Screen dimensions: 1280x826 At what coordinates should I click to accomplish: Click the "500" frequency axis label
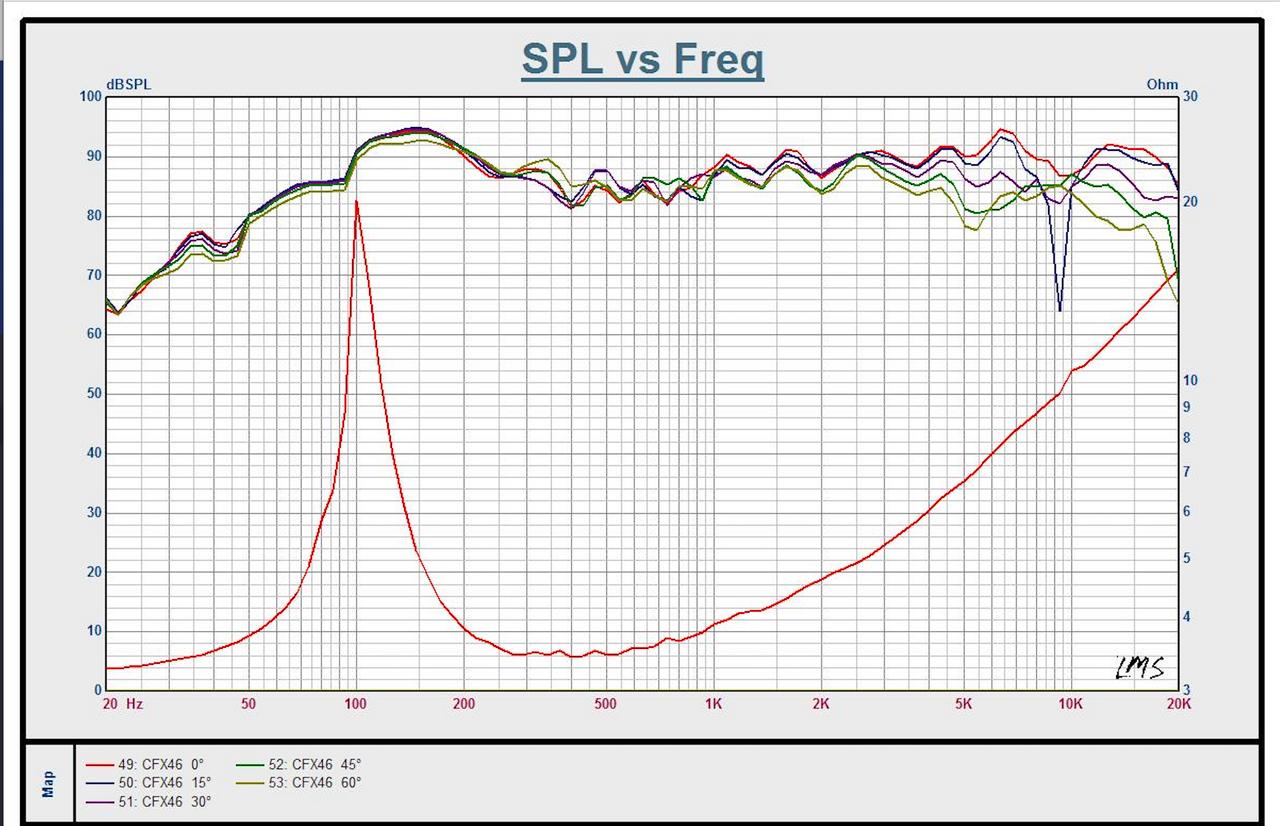(605, 704)
